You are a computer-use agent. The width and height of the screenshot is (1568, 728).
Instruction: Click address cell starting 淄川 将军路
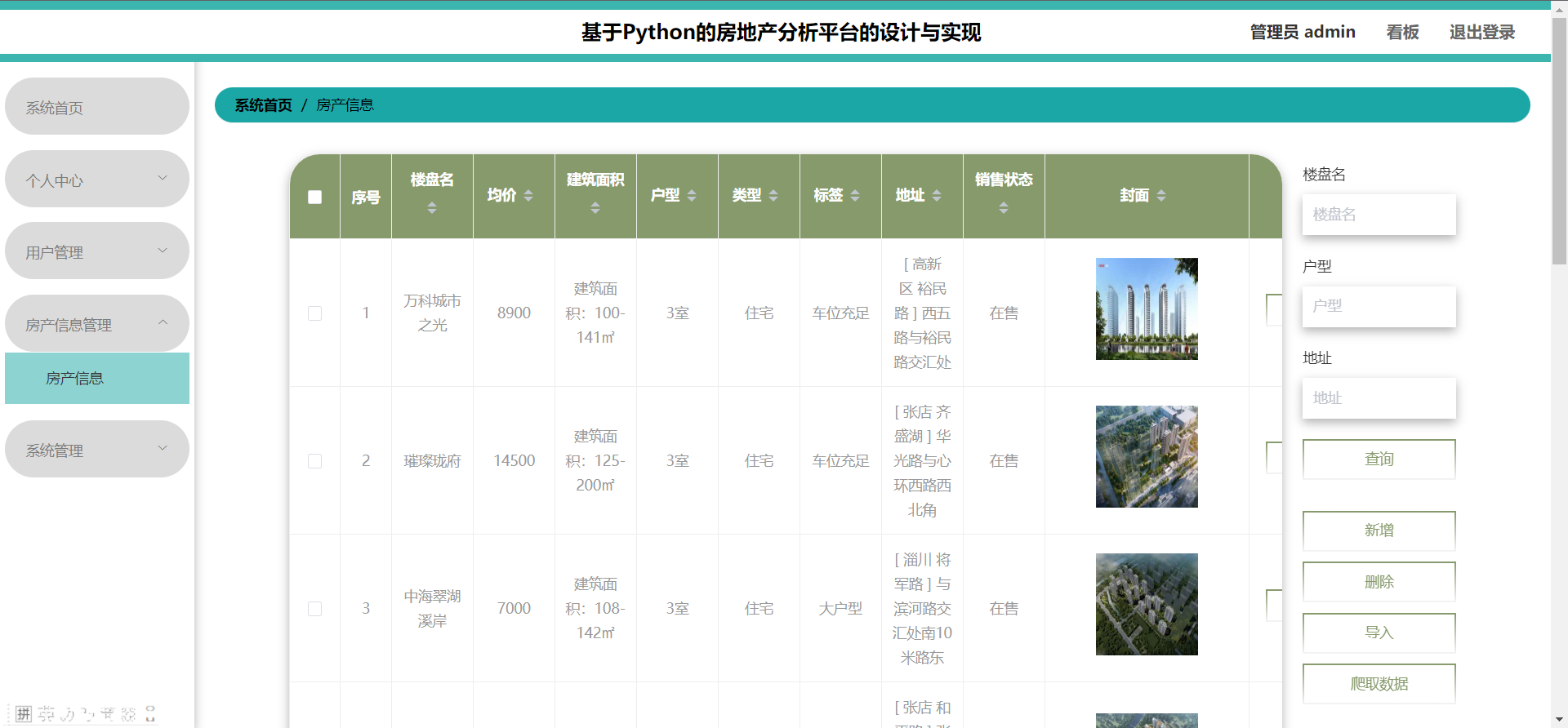[x=922, y=609]
